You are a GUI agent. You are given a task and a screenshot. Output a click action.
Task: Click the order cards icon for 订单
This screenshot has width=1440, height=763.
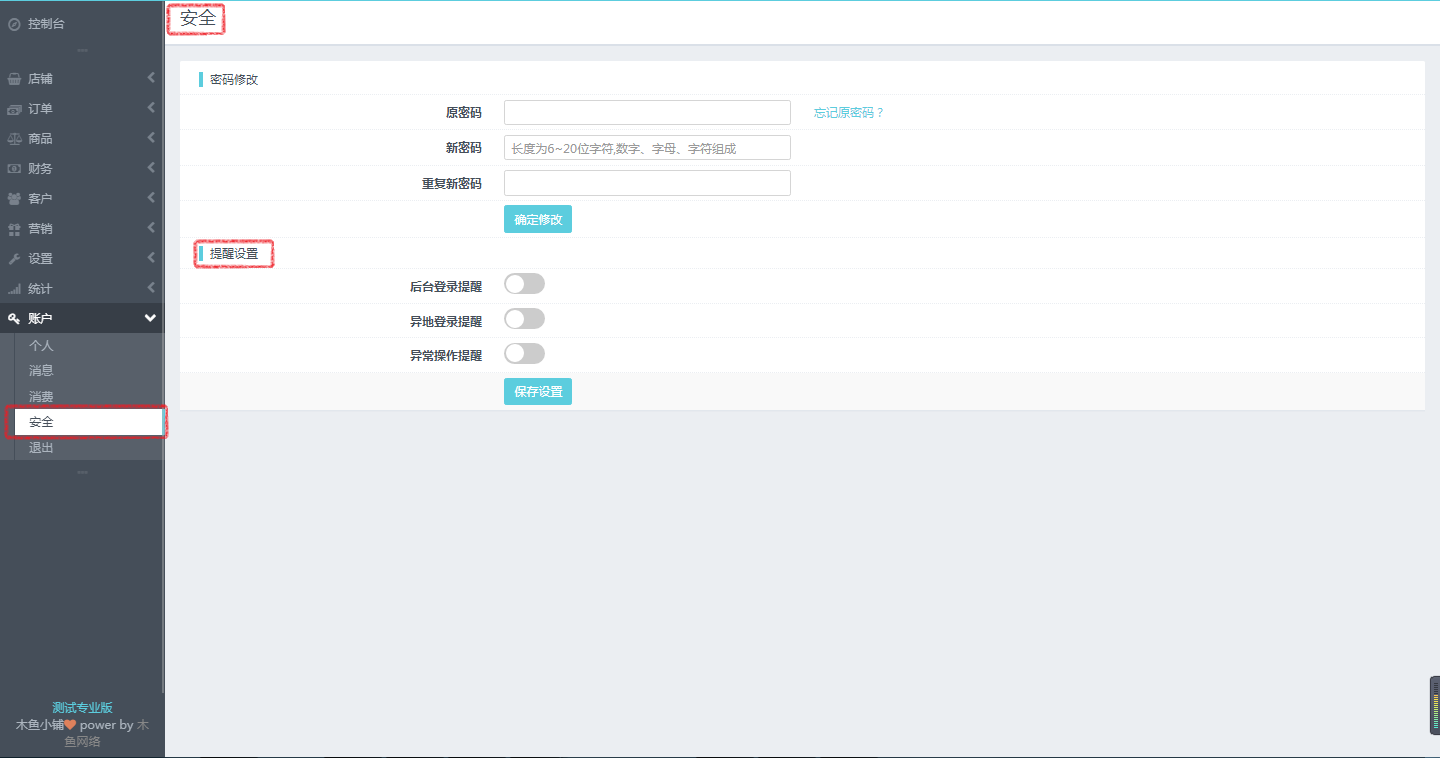click(x=14, y=109)
